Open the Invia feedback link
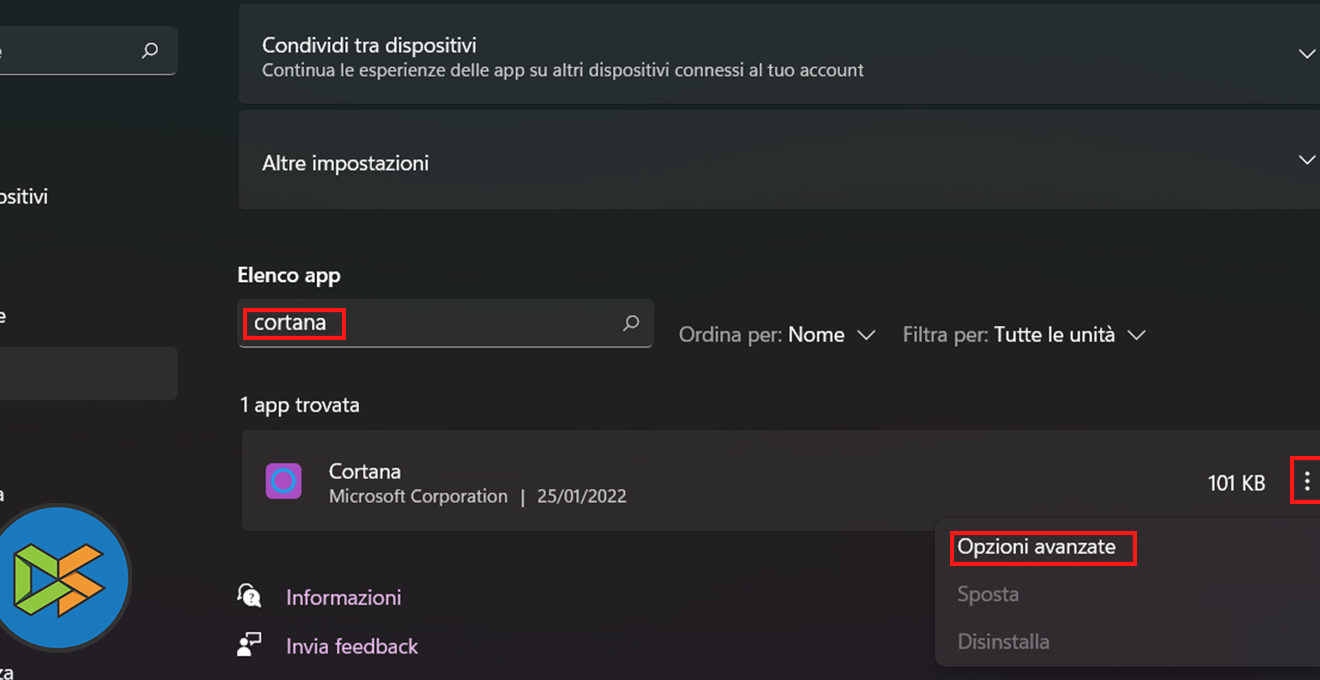 point(352,646)
